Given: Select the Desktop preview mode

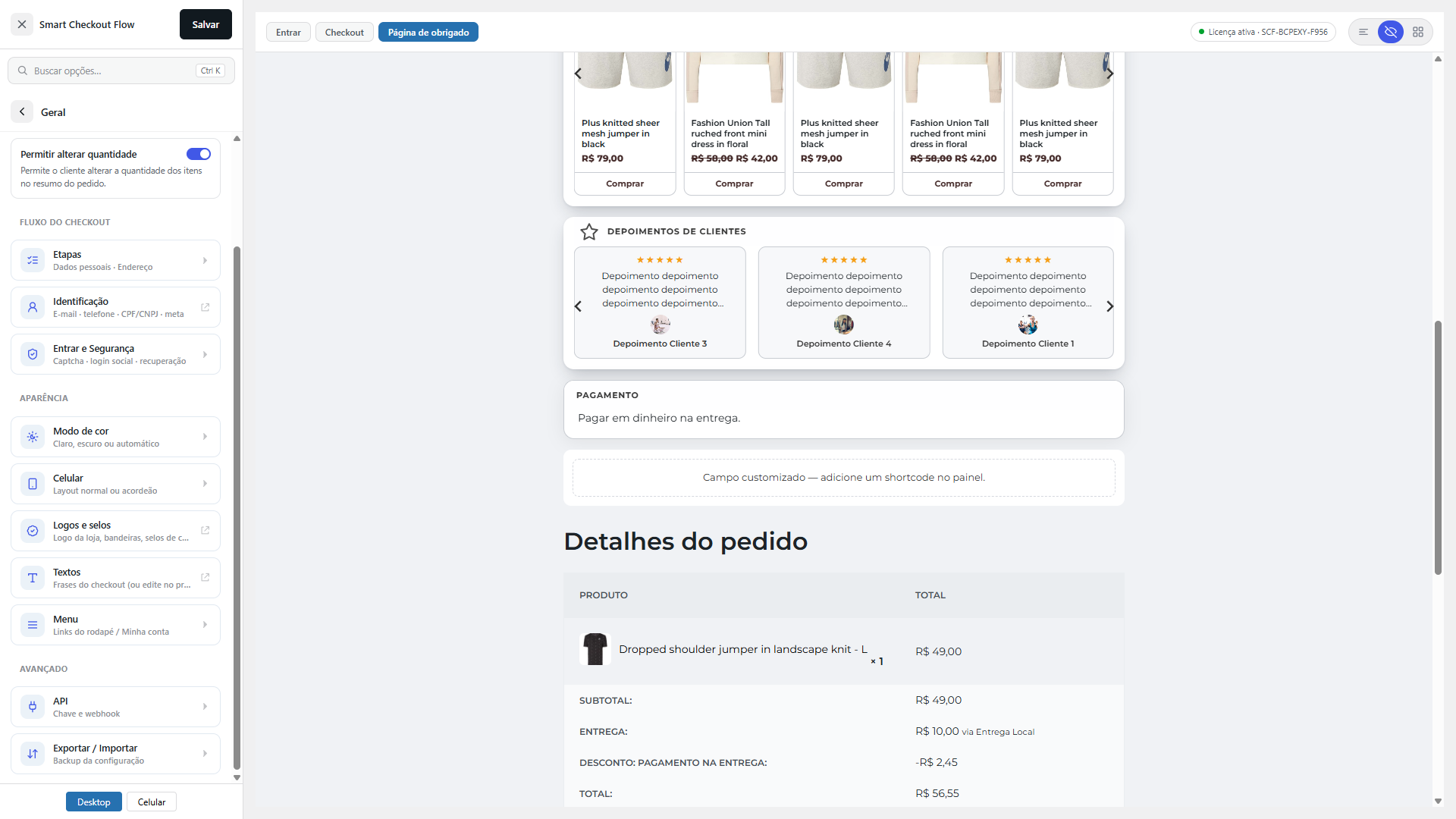Looking at the screenshot, I should [x=94, y=802].
